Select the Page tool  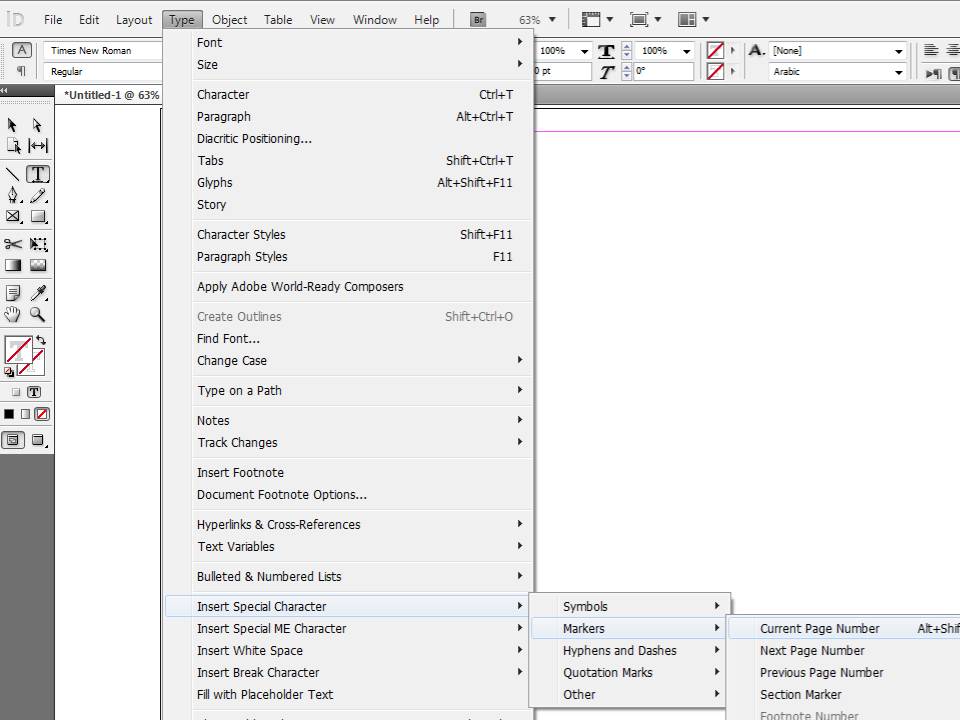click(x=13, y=146)
